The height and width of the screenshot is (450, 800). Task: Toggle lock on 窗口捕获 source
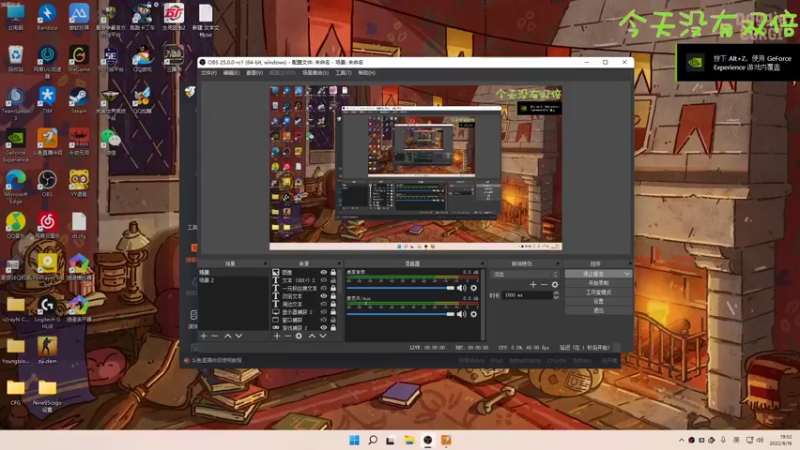(x=333, y=320)
